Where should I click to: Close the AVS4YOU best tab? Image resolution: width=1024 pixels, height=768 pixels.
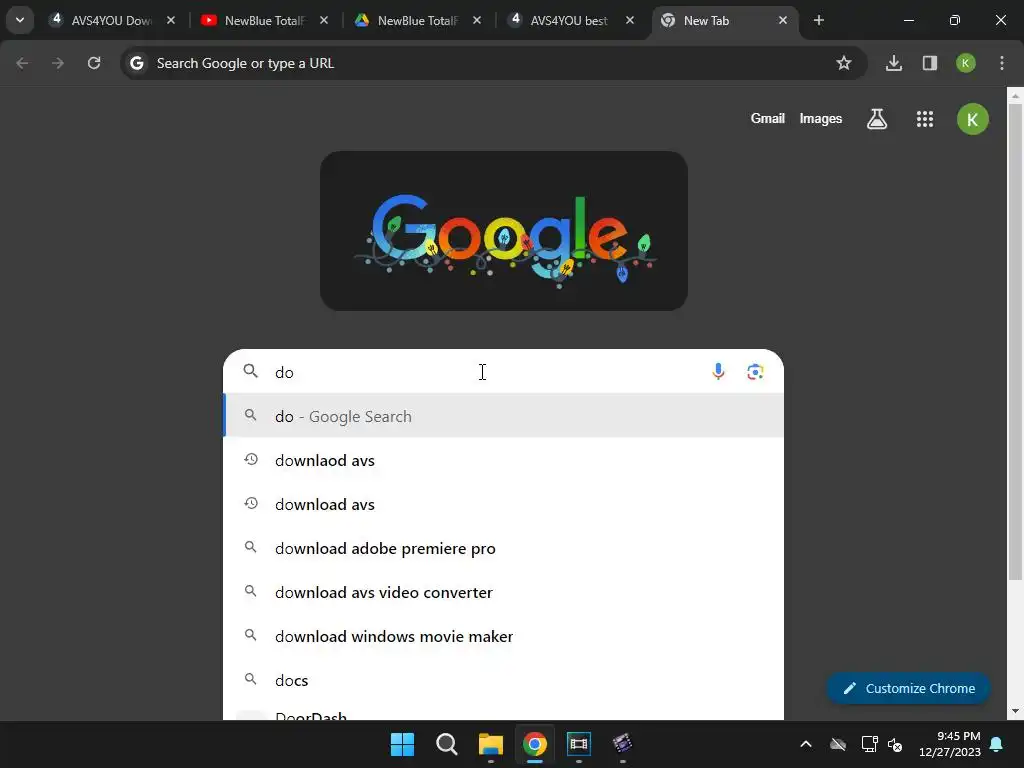tap(630, 20)
